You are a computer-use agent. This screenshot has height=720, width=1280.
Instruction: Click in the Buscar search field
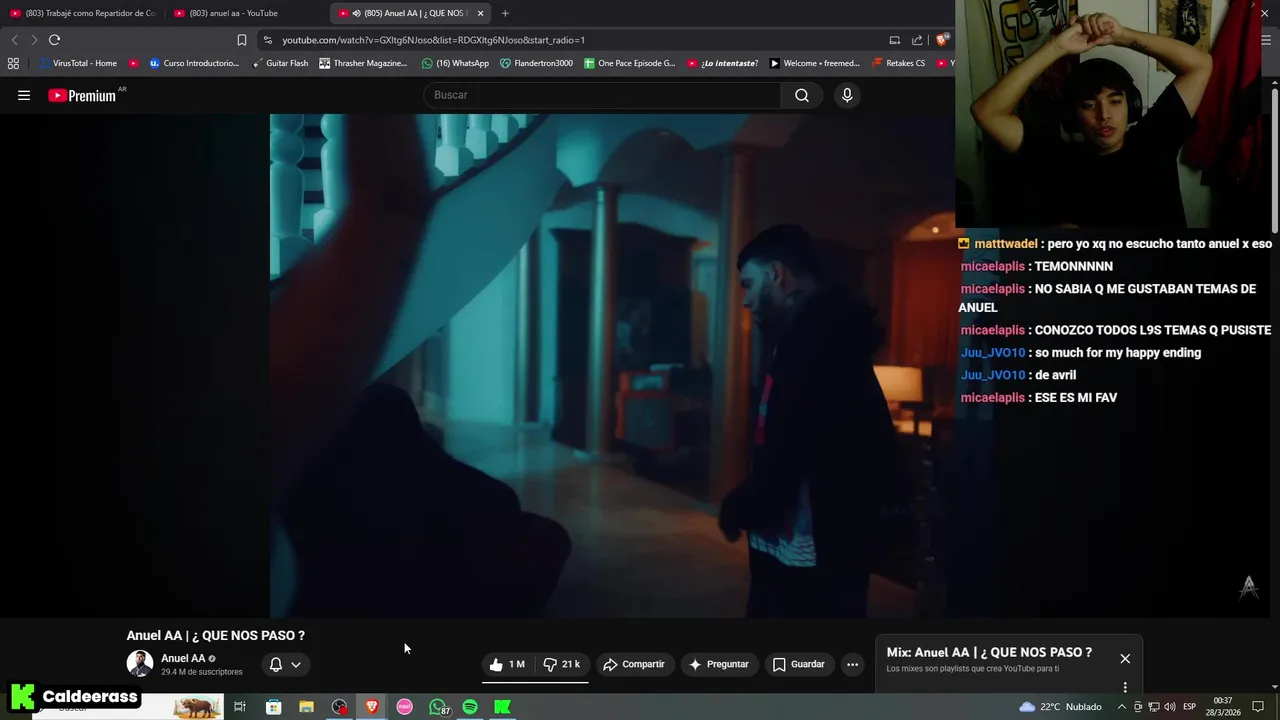pos(603,95)
